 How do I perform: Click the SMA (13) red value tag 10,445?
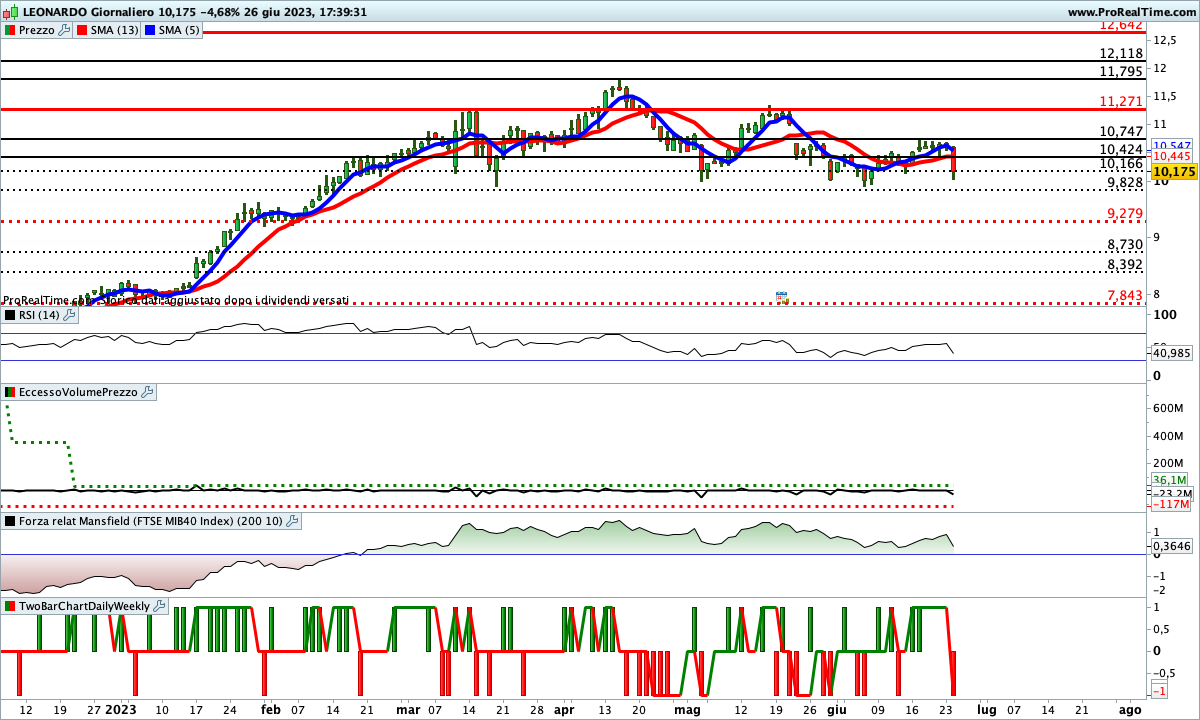click(x=1172, y=156)
